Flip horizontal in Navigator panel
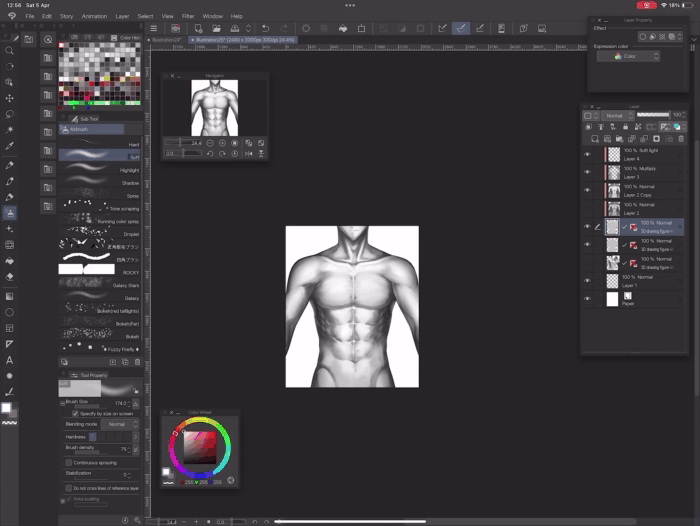The width and height of the screenshot is (700, 526). click(x=248, y=154)
